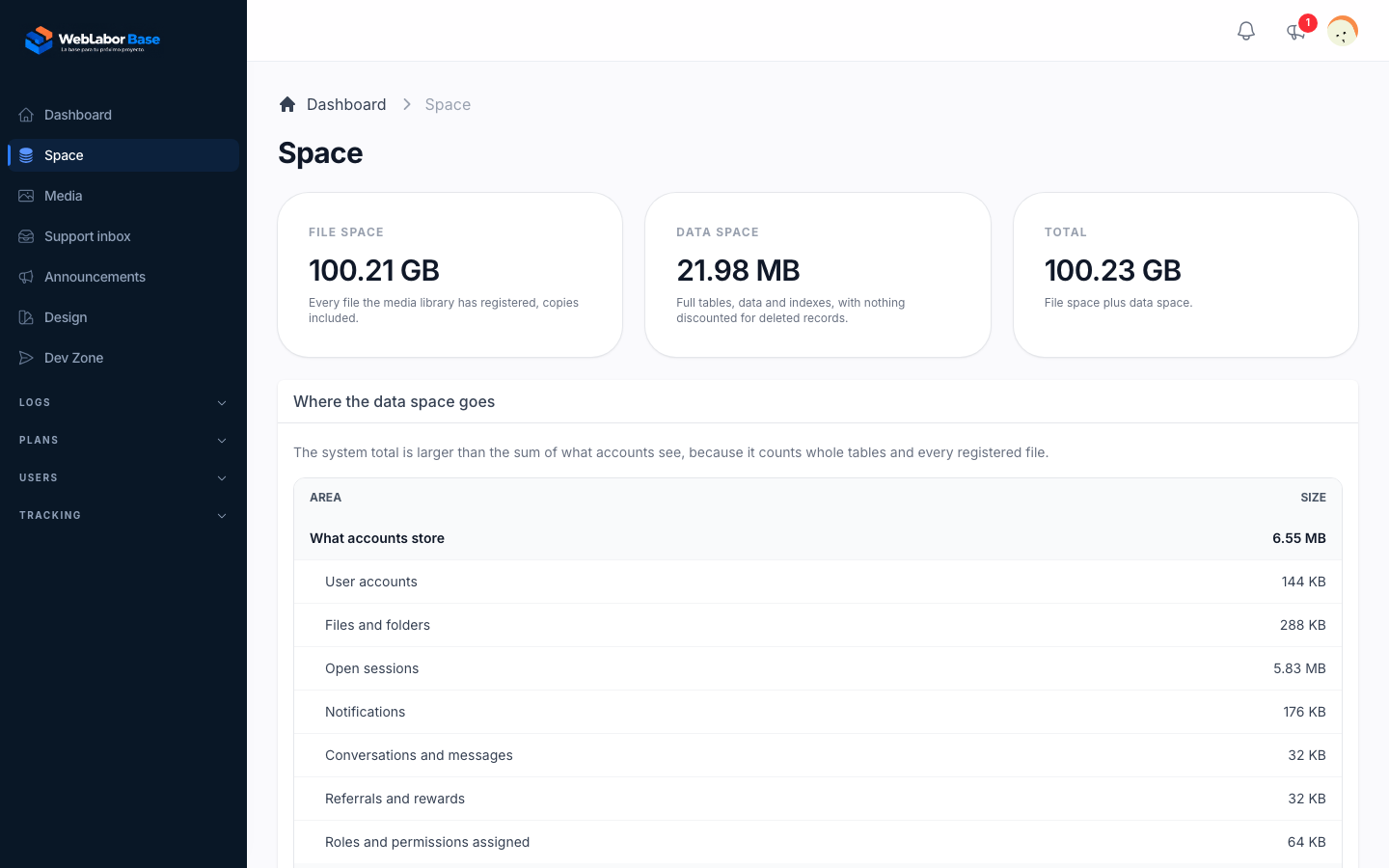Click the FILE SPACE card label

pyautogui.click(x=346, y=232)
